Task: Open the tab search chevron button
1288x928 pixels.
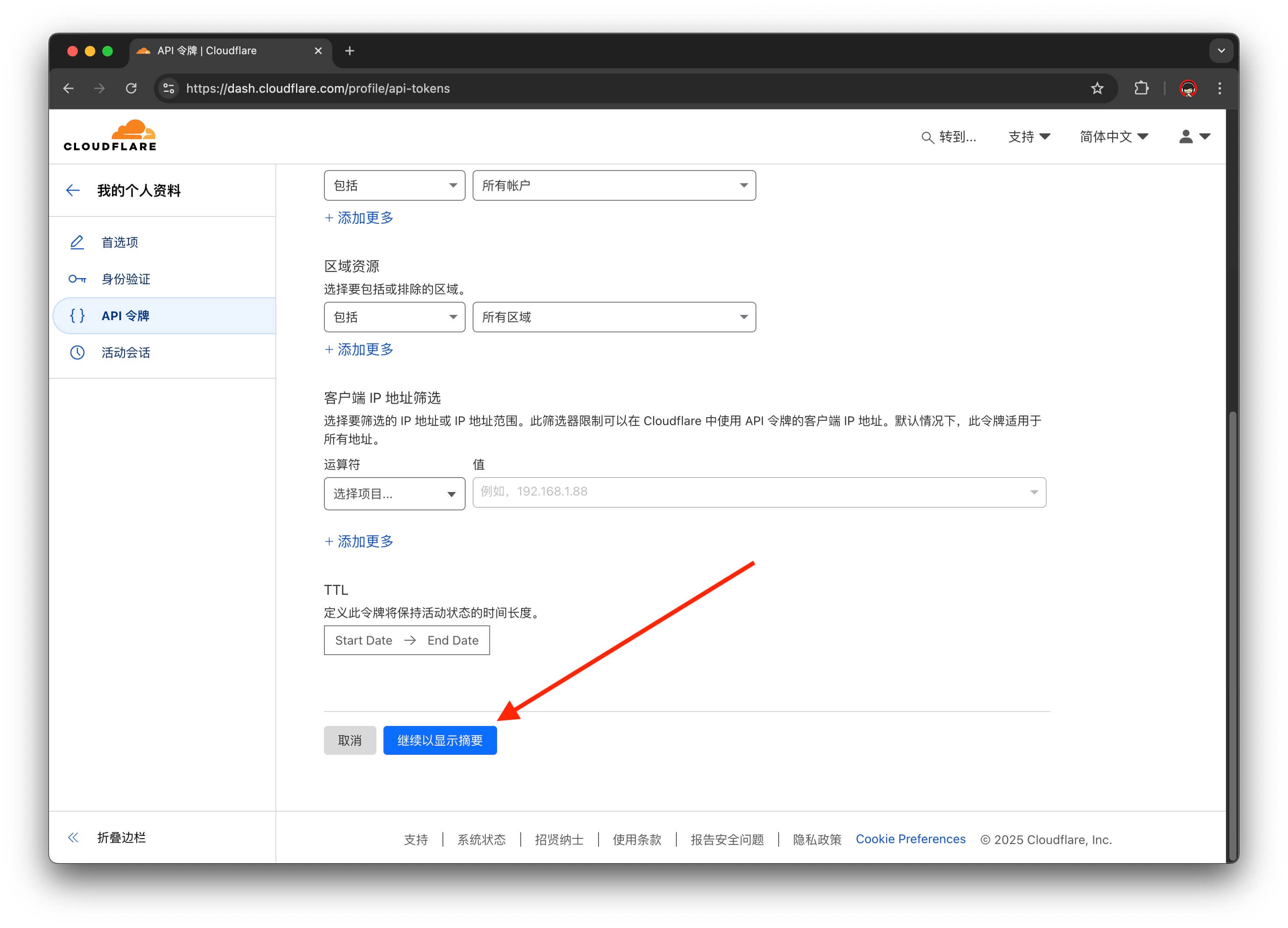Action: pyautogui.click(x=1221, y=51)
